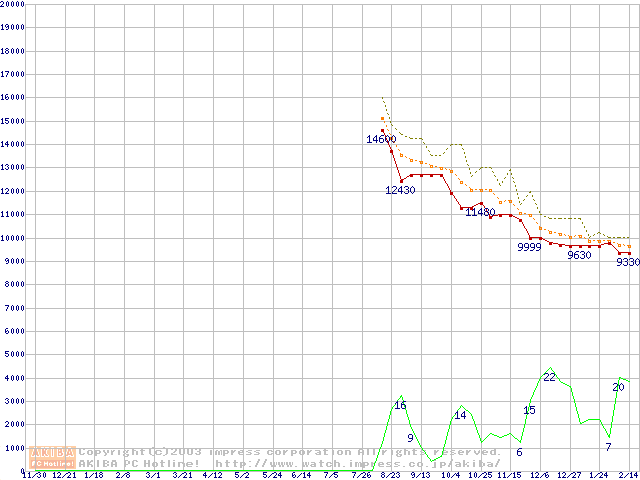Click the AKIBA logo in bottom-left corner

click(52, 457)
